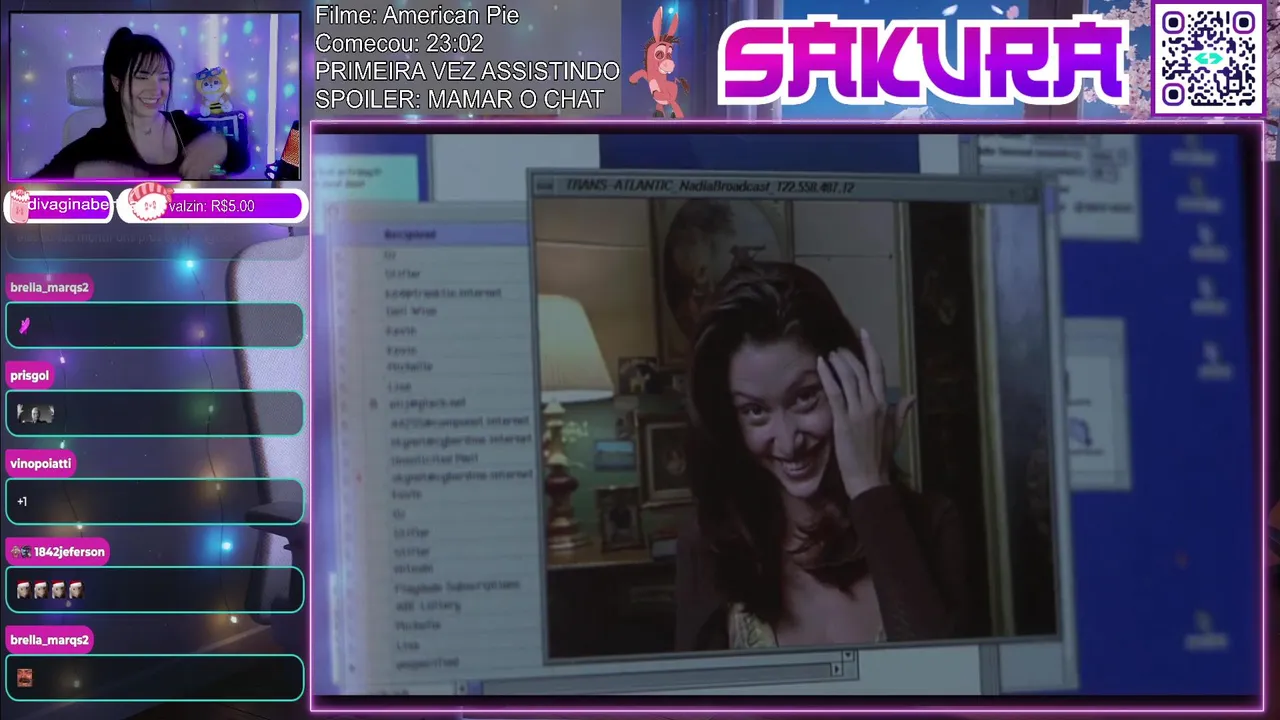Click the SAKURA logo banner
This screenshot has height=720, width=1280.
tap(922, 61)
